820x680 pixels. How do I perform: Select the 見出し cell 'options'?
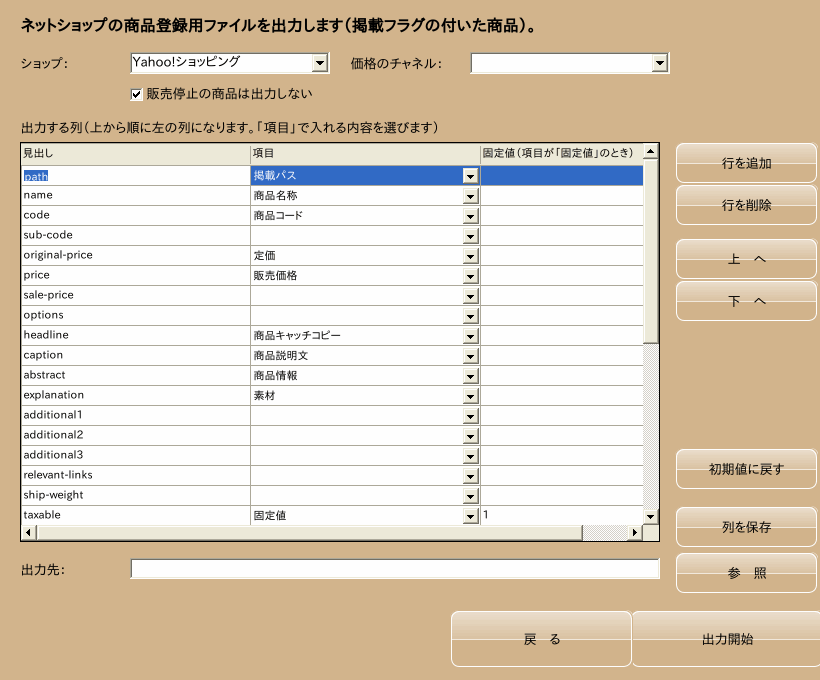(x=136, y=315)
